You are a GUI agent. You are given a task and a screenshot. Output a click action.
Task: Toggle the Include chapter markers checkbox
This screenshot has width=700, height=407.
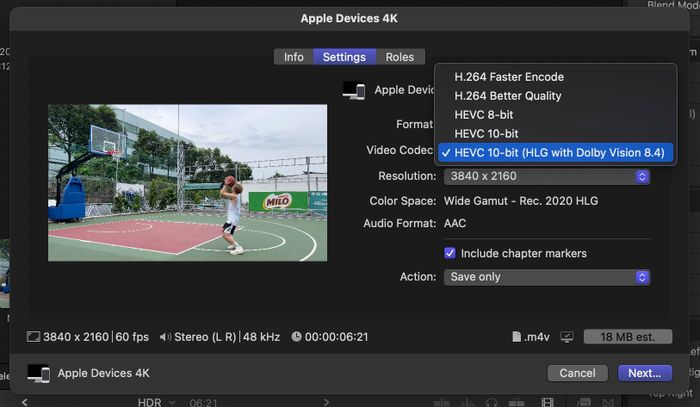point(450,253)
